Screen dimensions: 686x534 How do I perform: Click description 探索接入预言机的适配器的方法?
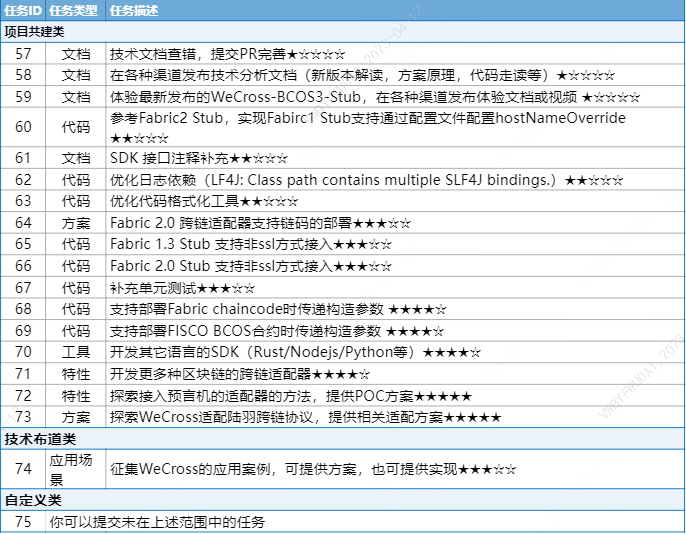[x=290, y=396]
